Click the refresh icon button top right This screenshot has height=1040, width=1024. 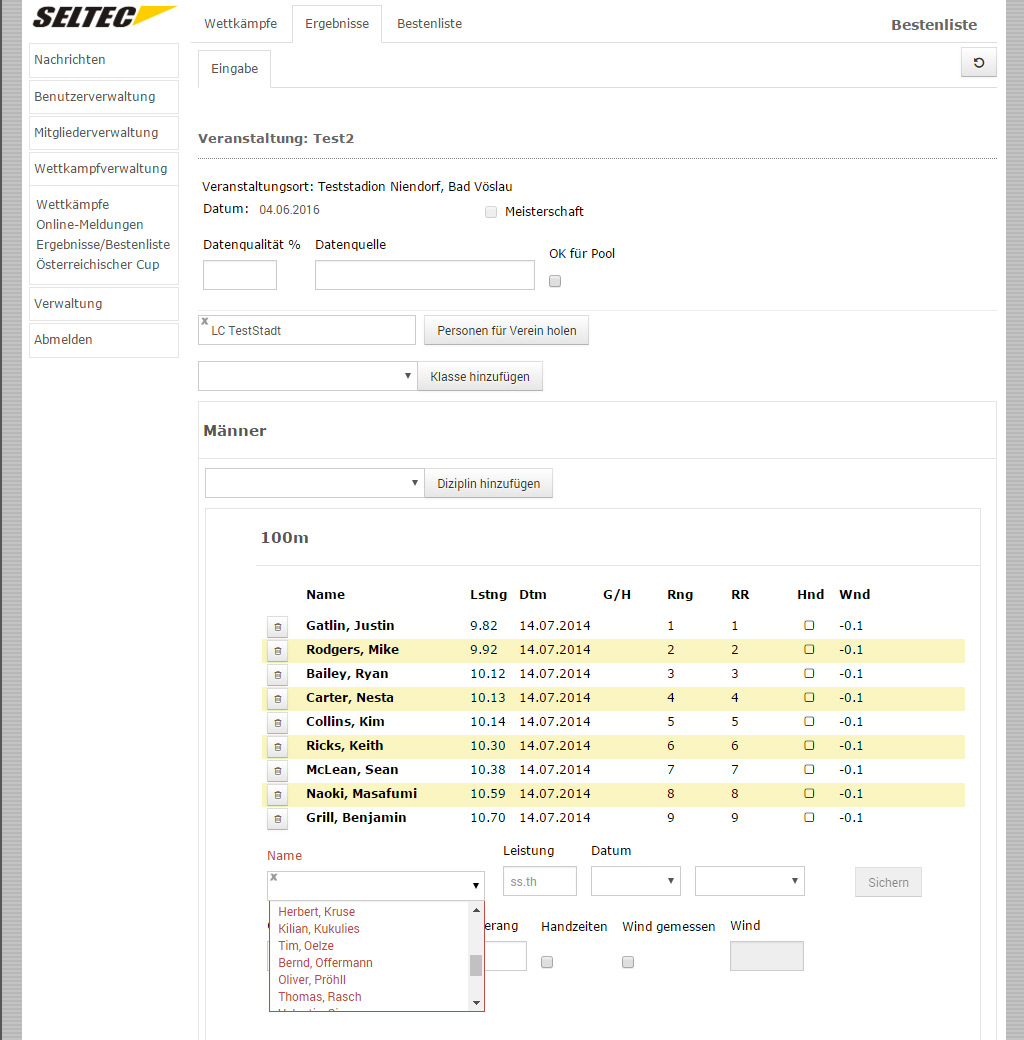[978, 63]
